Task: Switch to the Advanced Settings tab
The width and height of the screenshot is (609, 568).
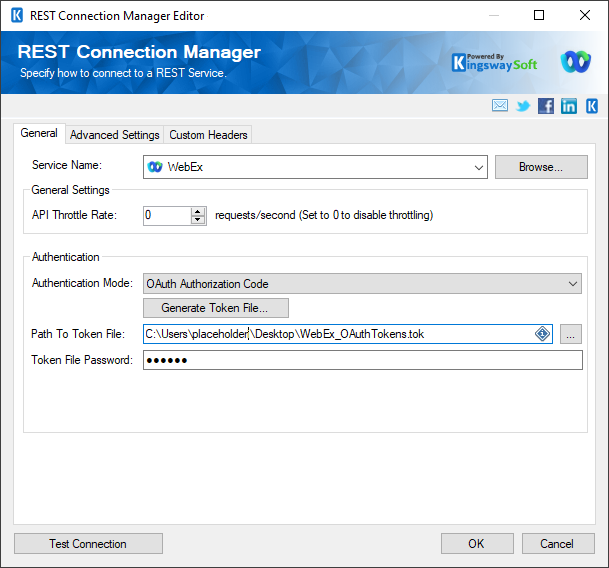Action: coord(115,135)
